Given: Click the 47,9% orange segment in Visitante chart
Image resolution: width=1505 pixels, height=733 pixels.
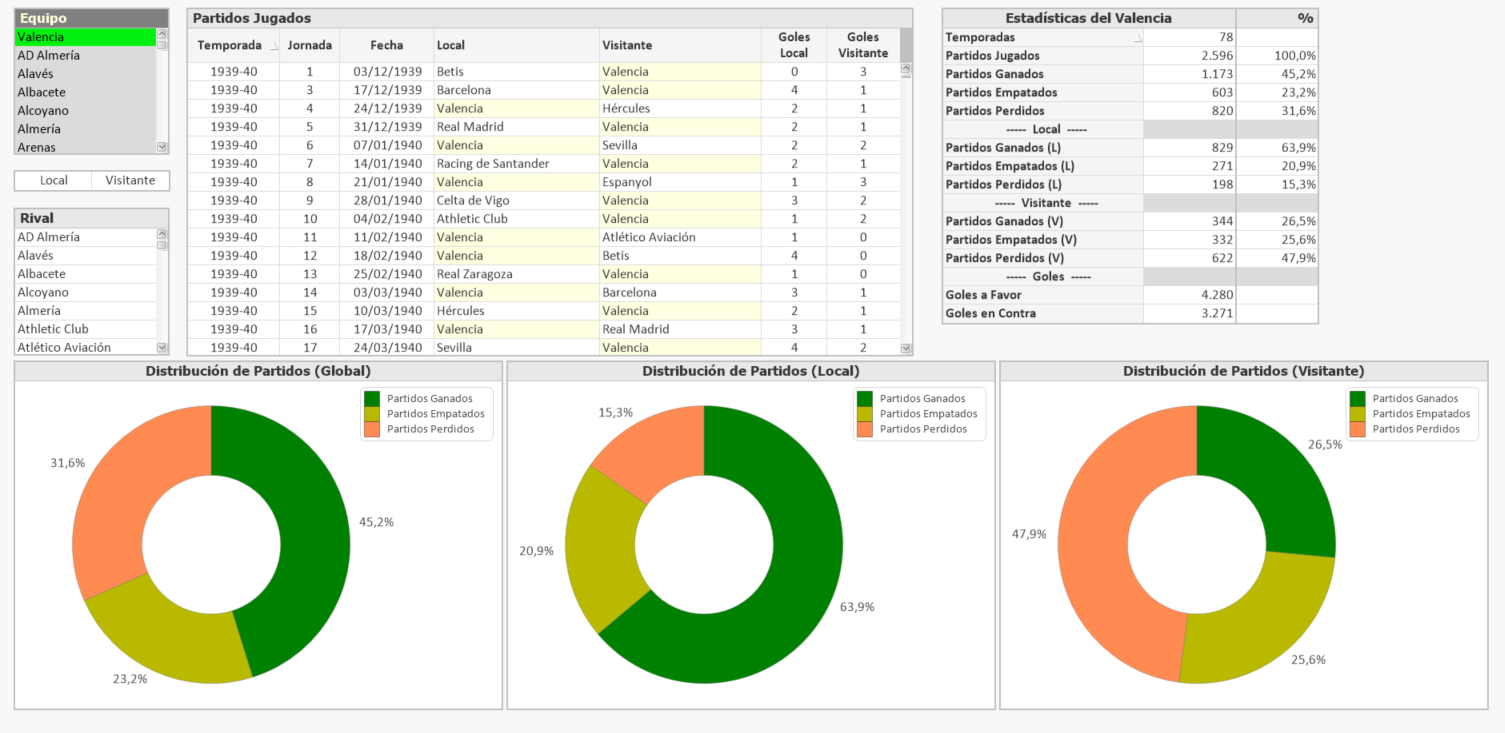Looking at the screenshot, I should pyautogui.click(x=1095, y=540).
